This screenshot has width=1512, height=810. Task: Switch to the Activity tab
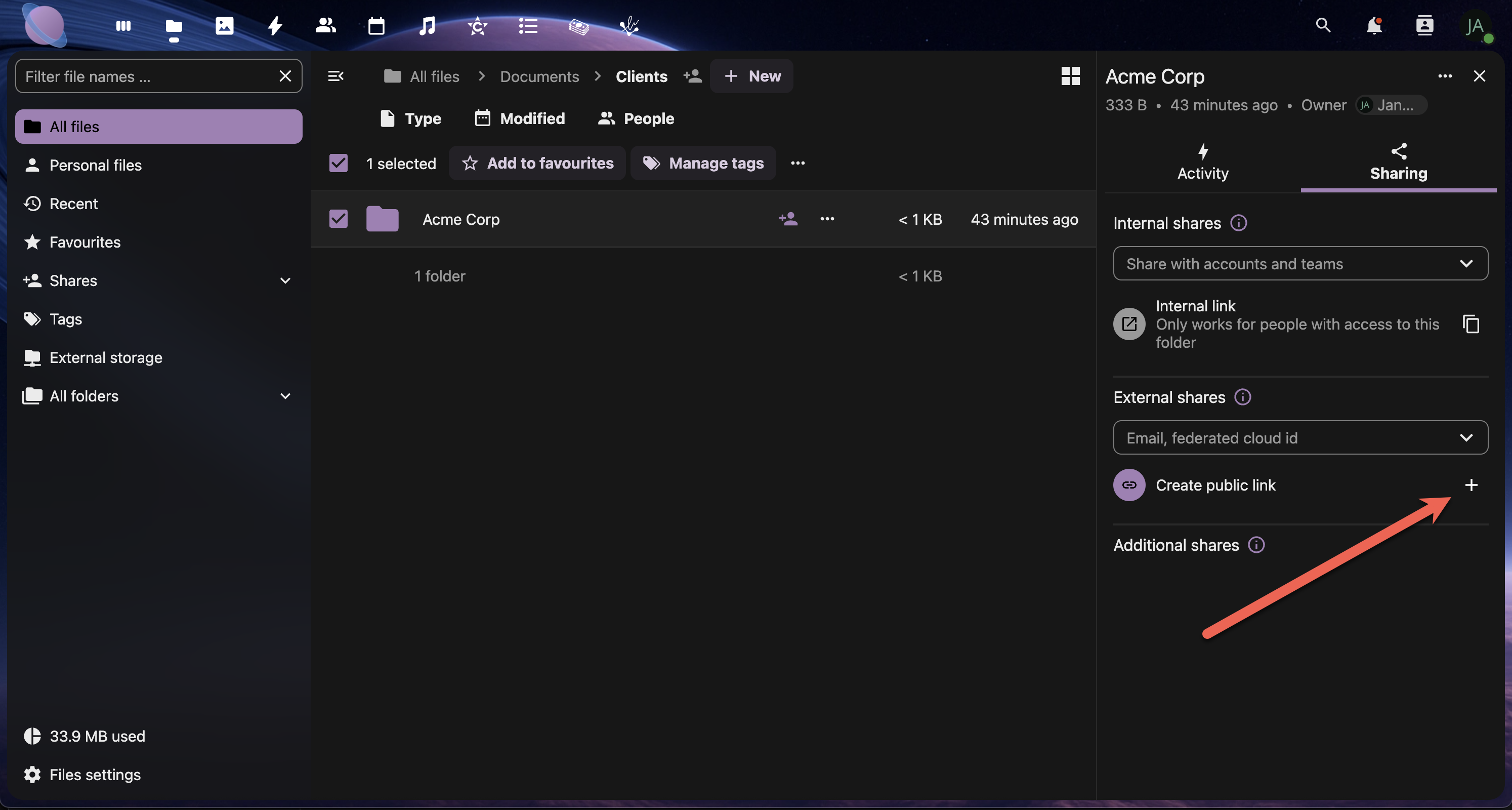[1202, 163]
